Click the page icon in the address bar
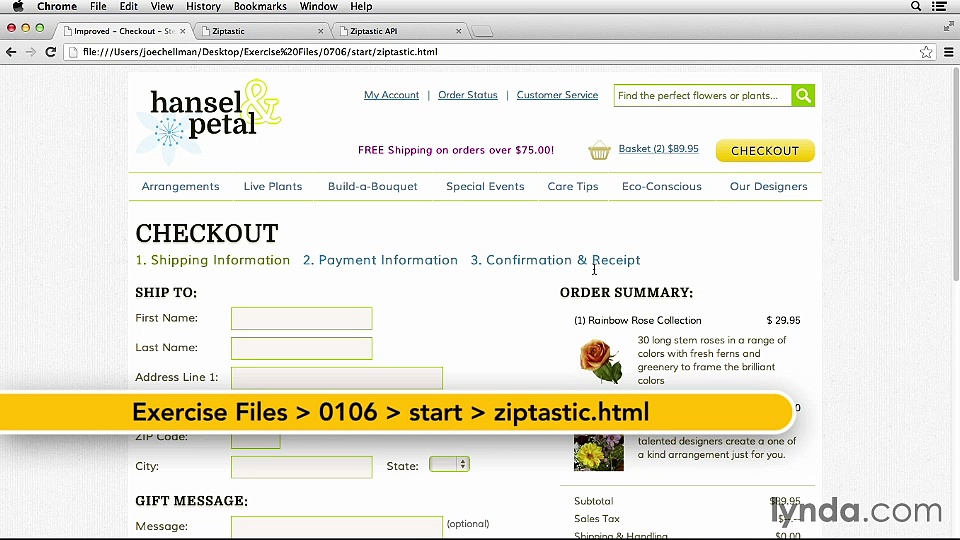The image size is (960, 540). [73, 52]
